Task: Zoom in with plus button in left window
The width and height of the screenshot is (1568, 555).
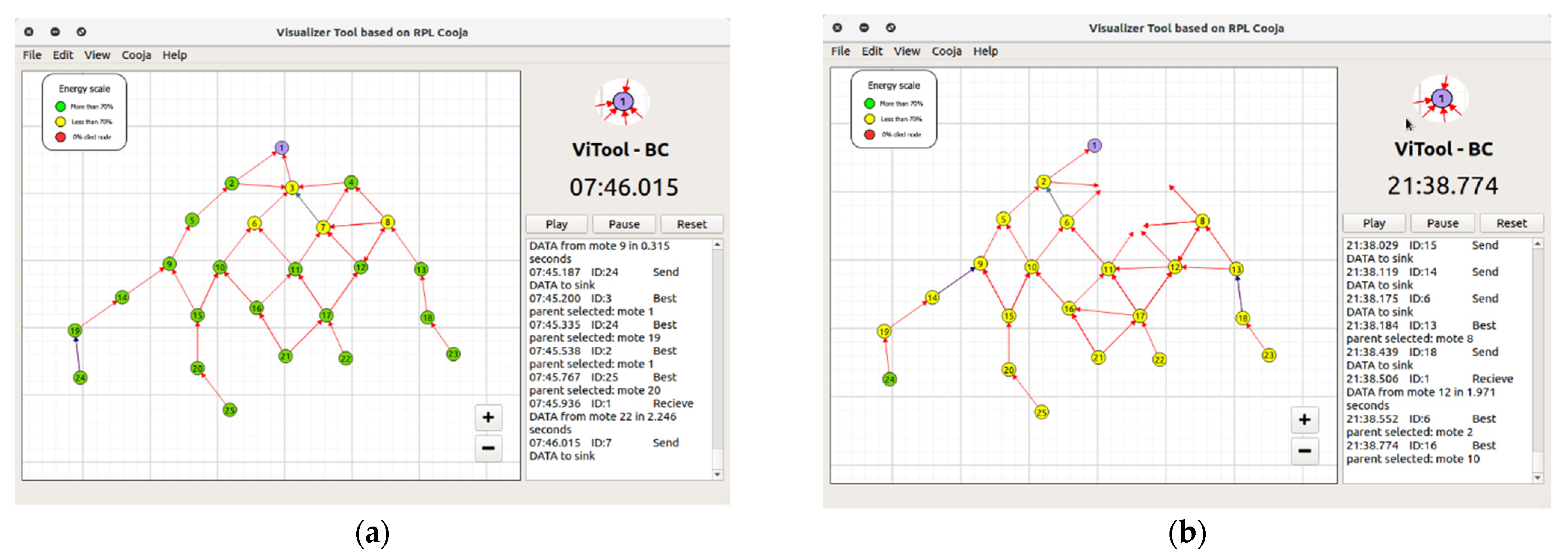Action: tap(488, 417)
